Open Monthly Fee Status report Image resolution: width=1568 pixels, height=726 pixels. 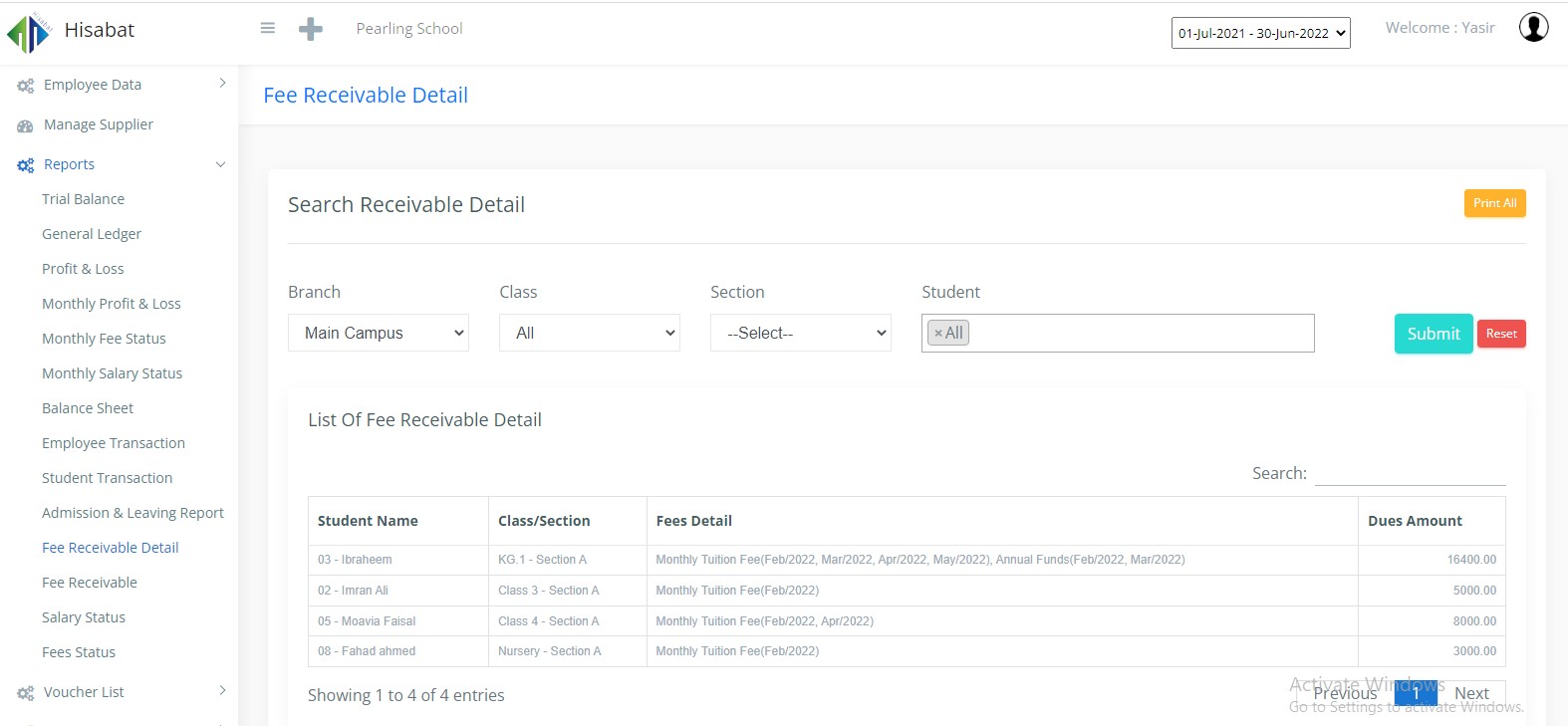[x=104, y=339]
